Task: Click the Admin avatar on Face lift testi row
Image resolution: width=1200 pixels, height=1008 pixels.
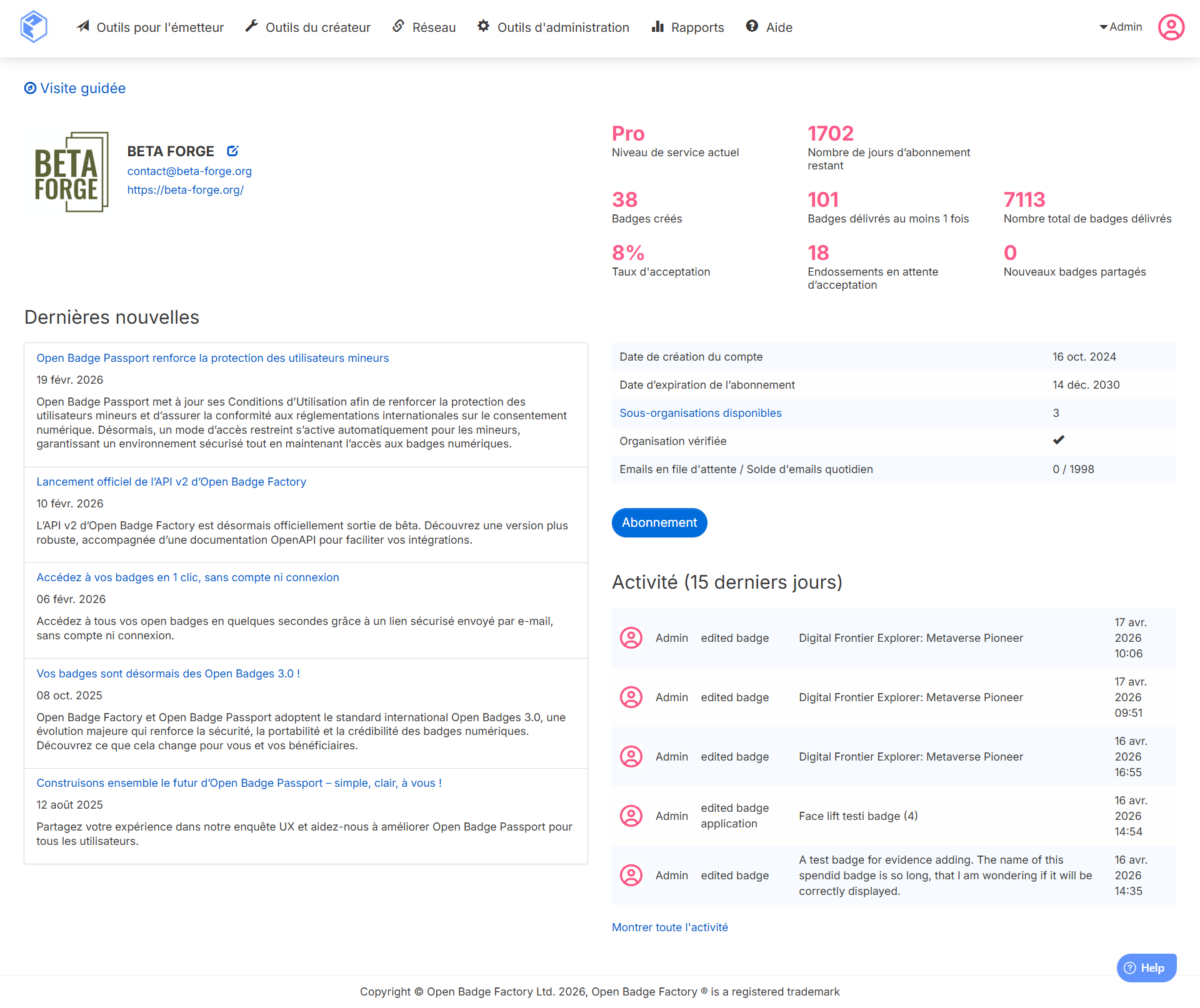Action: (x=631, y=816)
